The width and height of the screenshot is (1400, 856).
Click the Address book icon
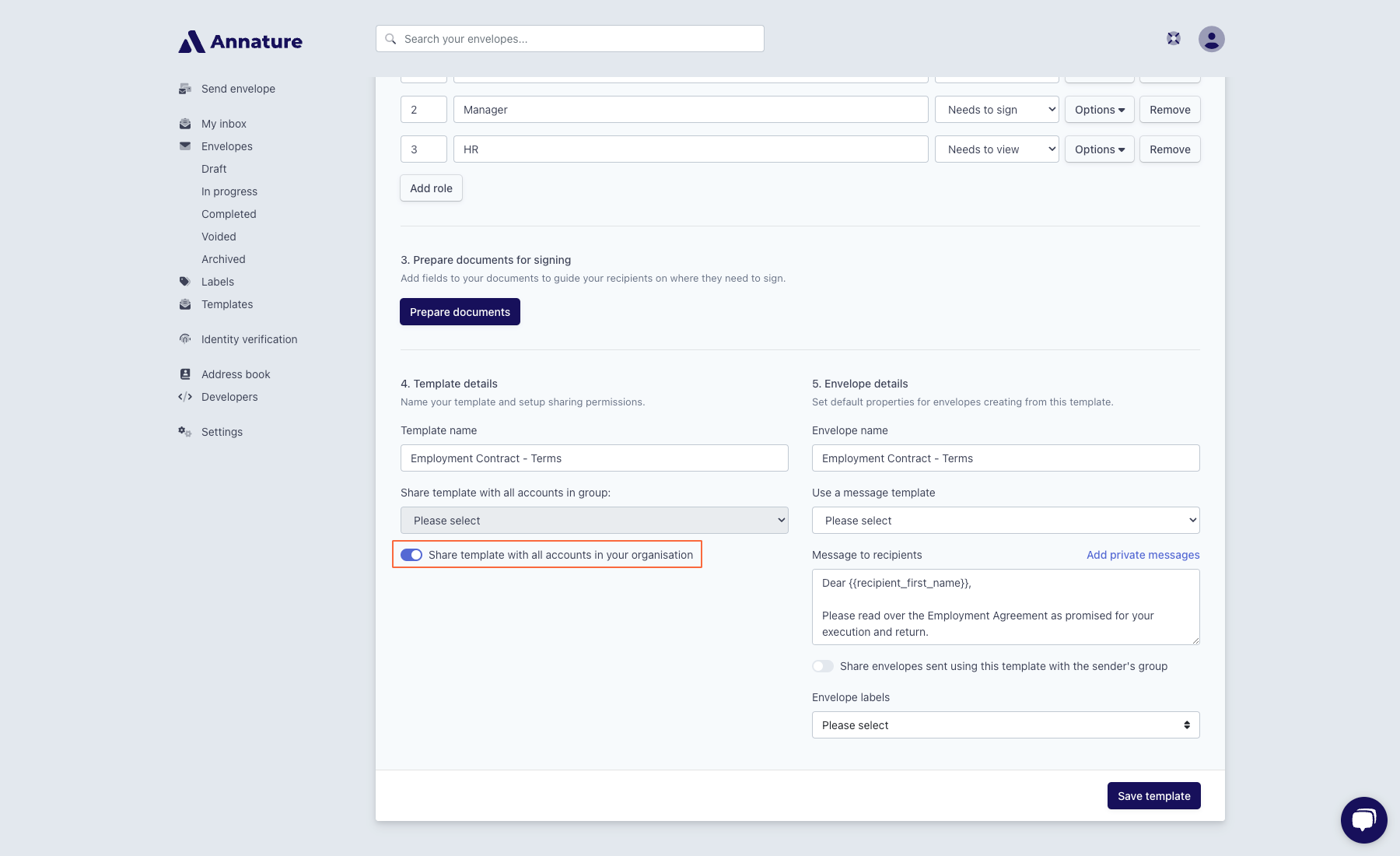coord(185,374)
